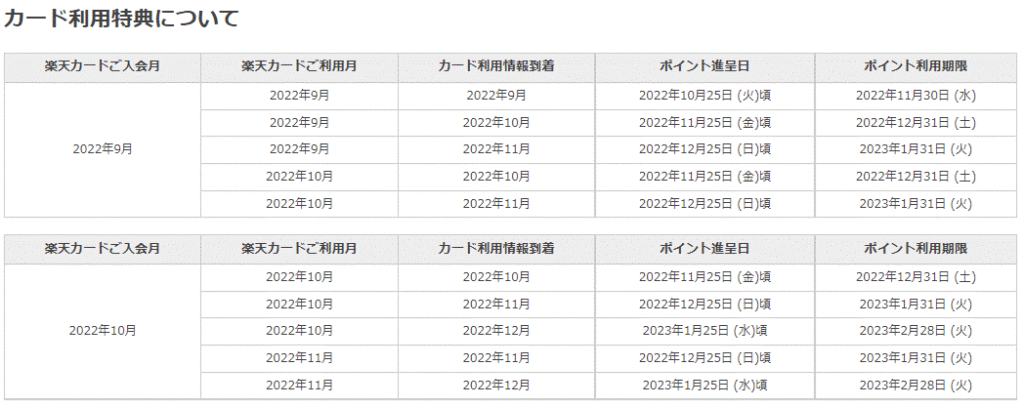Click lower table's カード利用情報到着 header
The height and width of the screenshot is (407, 1024).
click(496, 248)
